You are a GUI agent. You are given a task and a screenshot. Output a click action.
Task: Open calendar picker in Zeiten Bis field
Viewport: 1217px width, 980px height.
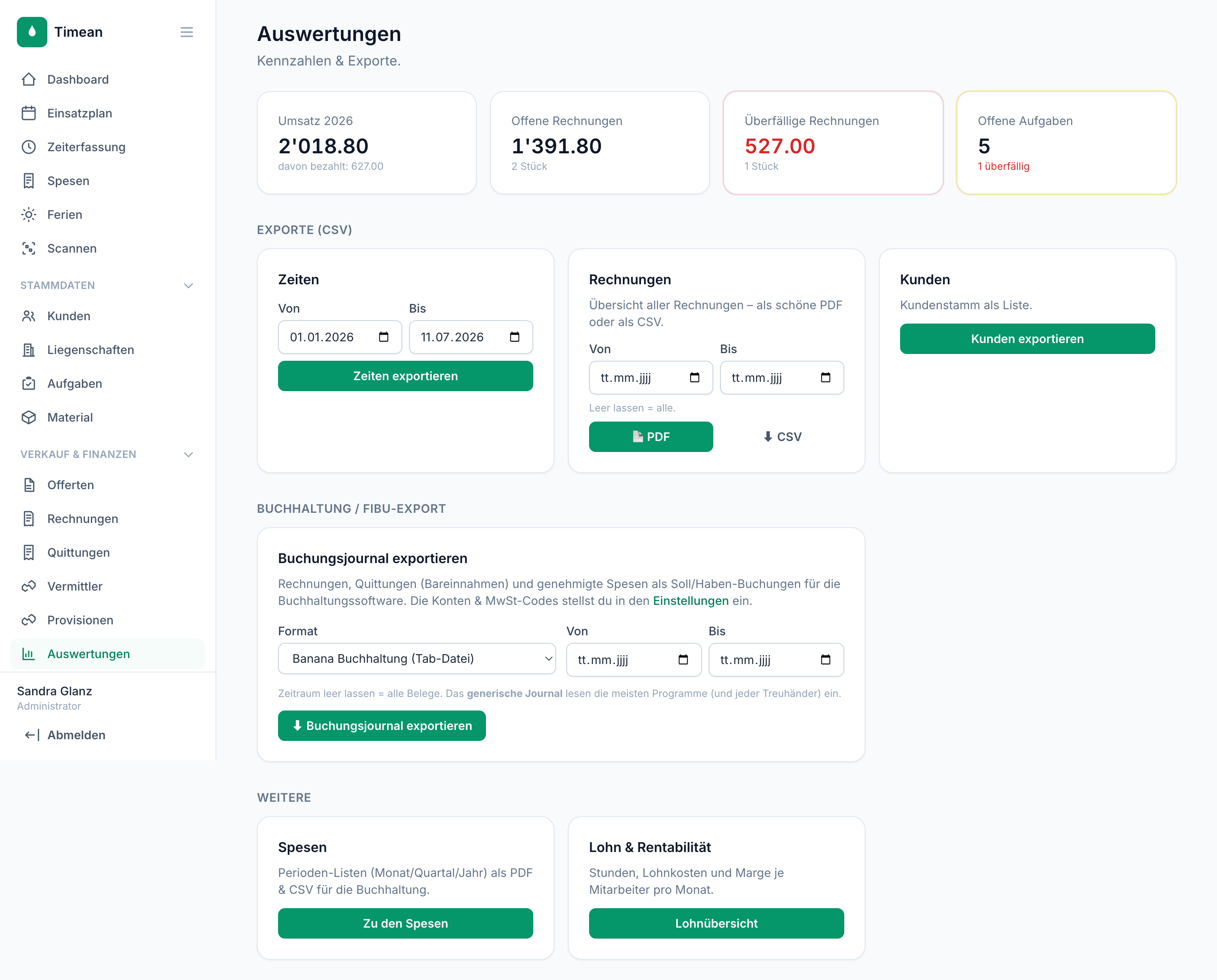[x=514, y=337]
